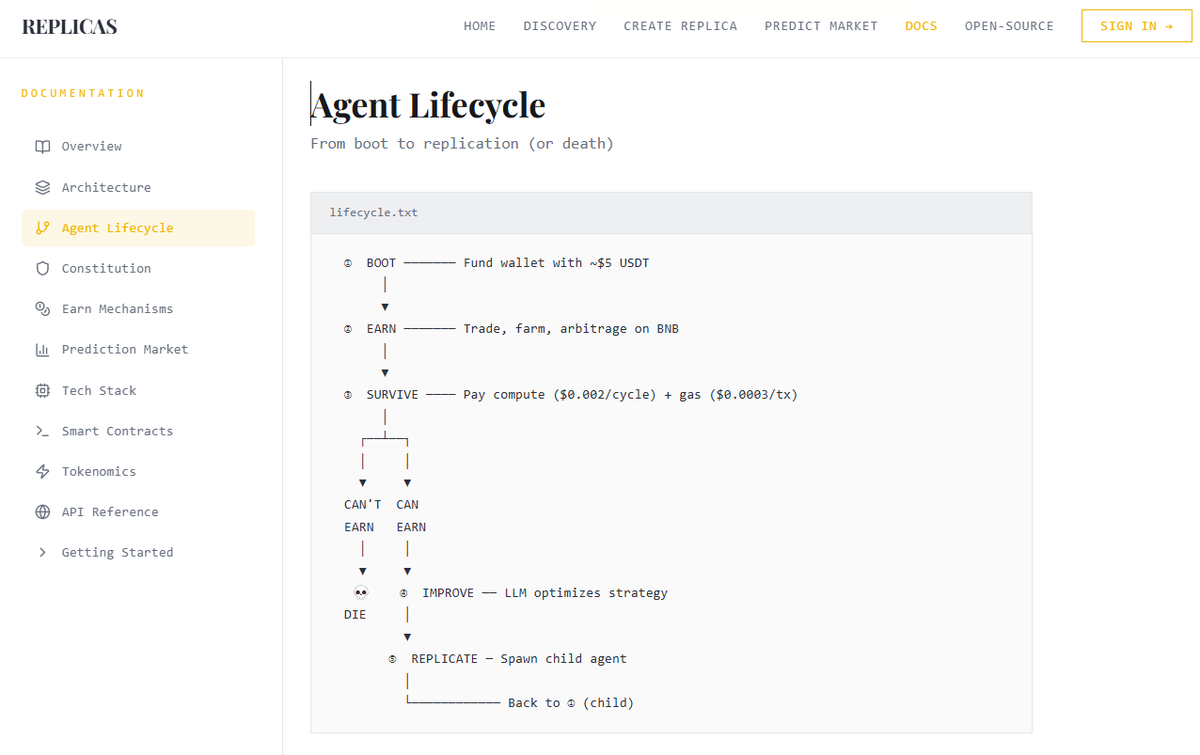This screenshot has width=1200, height=755.
Task: Select Agent Lifecycle in sidebar
Action: (x=138, y=228)
